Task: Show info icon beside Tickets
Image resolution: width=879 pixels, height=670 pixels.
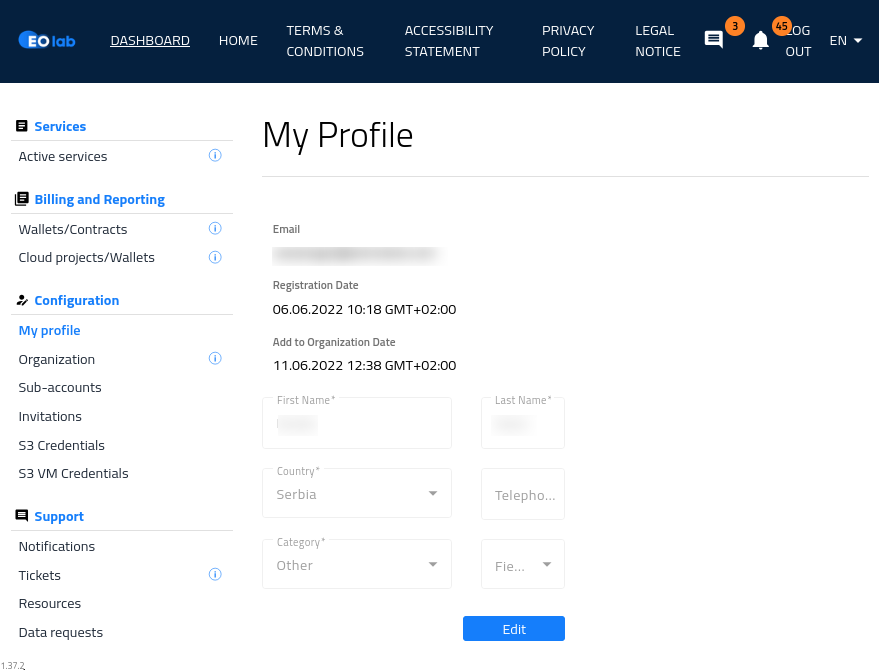Action: [x=215, y=574]
